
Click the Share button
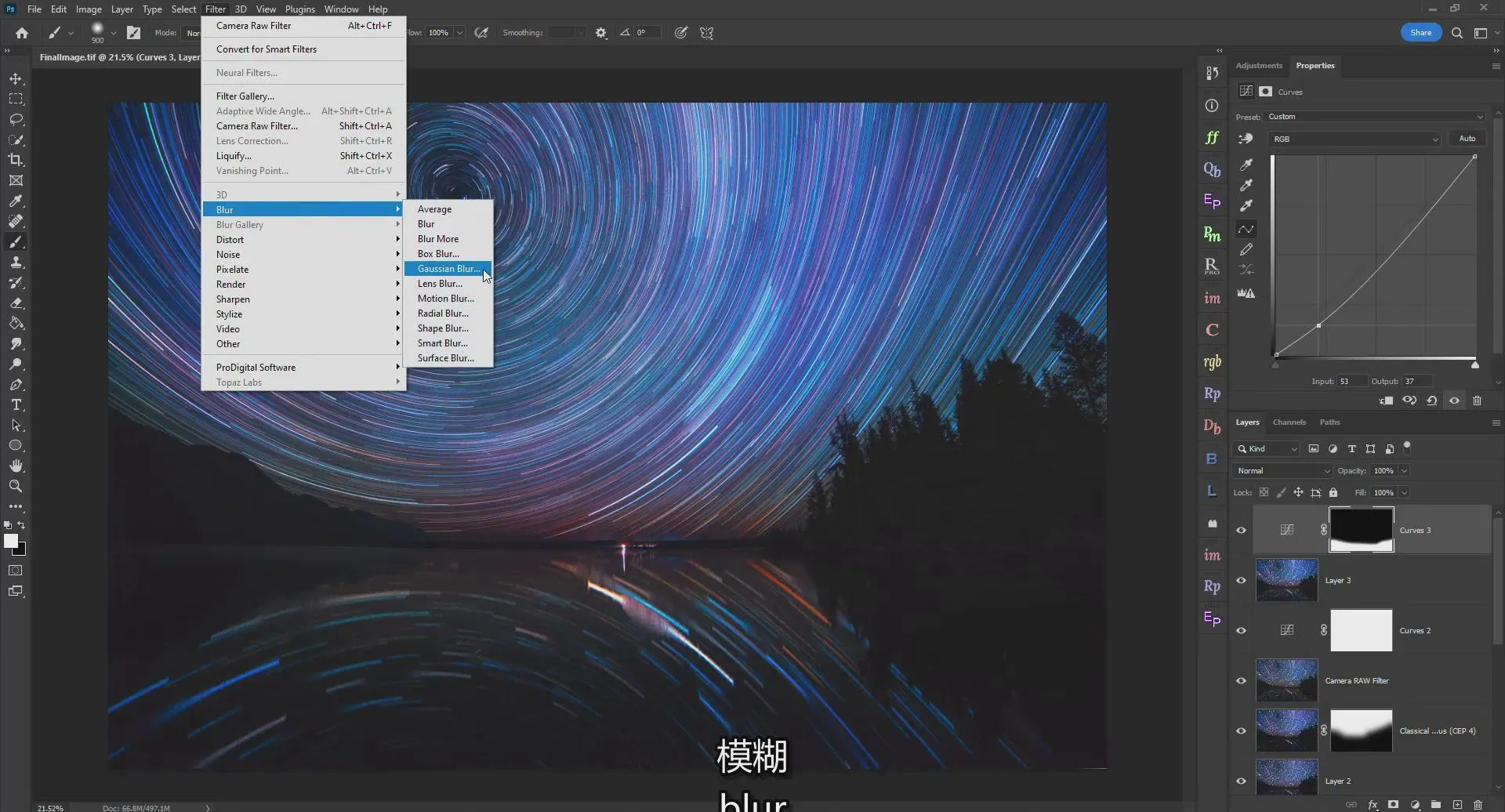(1420, 33)
